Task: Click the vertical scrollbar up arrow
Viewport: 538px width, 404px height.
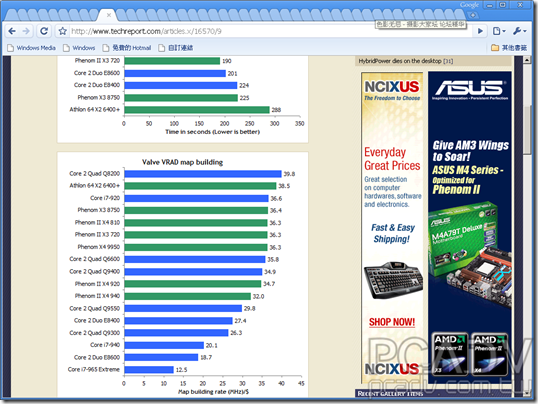Action: [527, 60]
